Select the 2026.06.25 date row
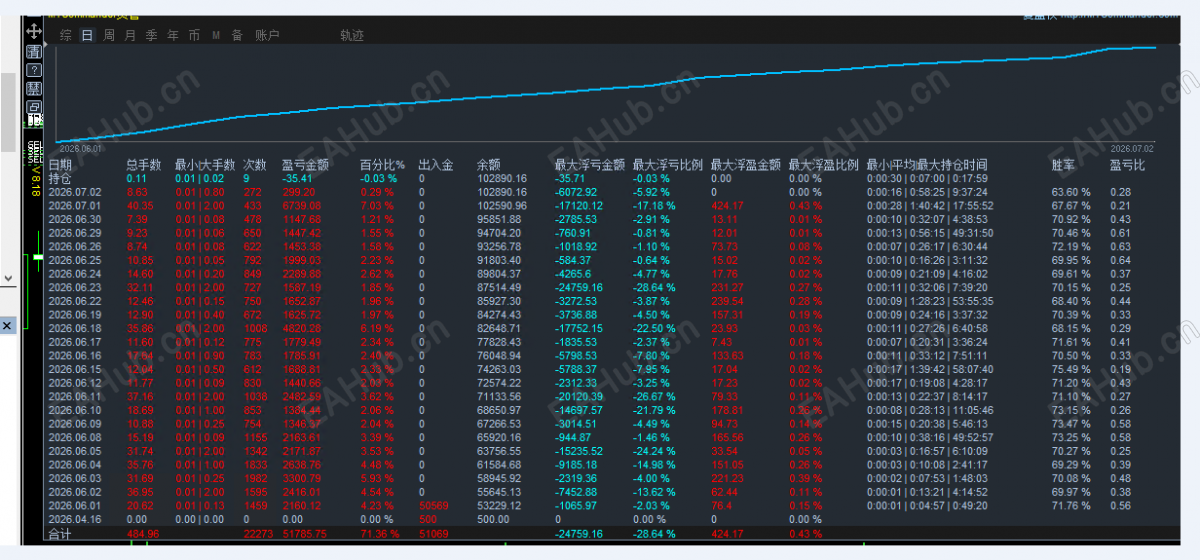The height and width of the screenshot is (560, 1200). (75, 260)
